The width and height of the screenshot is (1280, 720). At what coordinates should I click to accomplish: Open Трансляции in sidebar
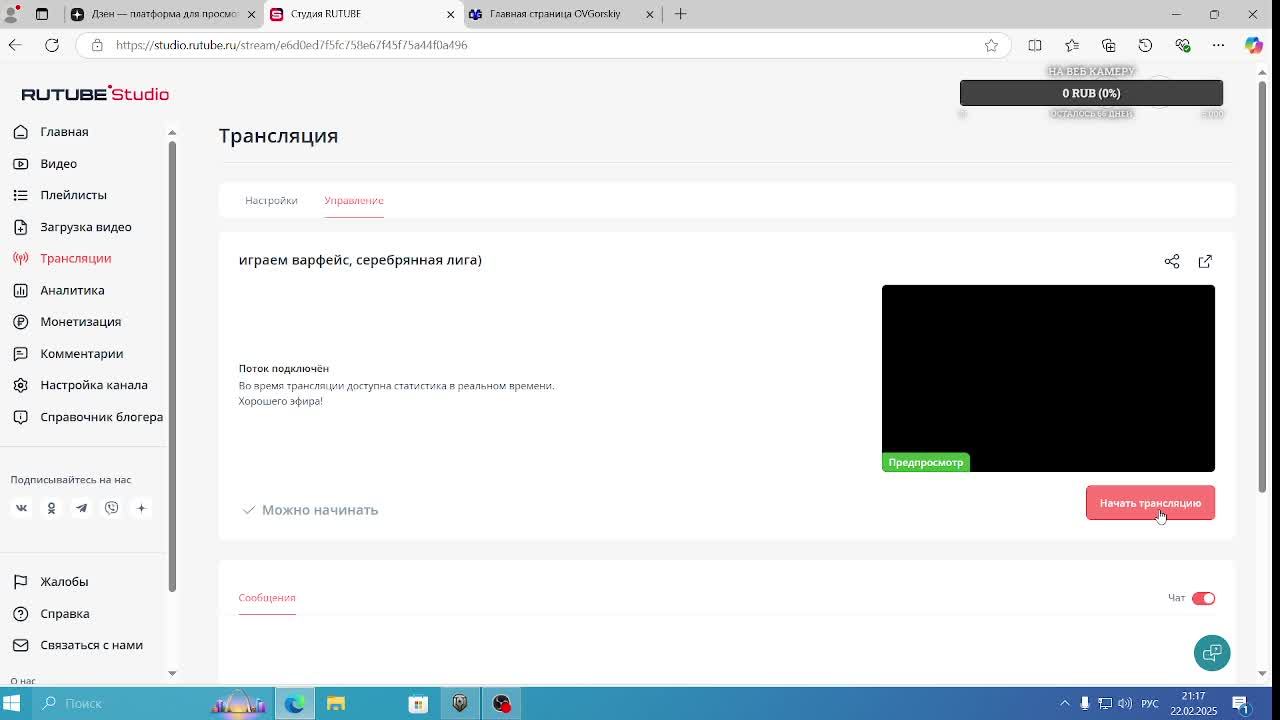click(x=75, y=258)
